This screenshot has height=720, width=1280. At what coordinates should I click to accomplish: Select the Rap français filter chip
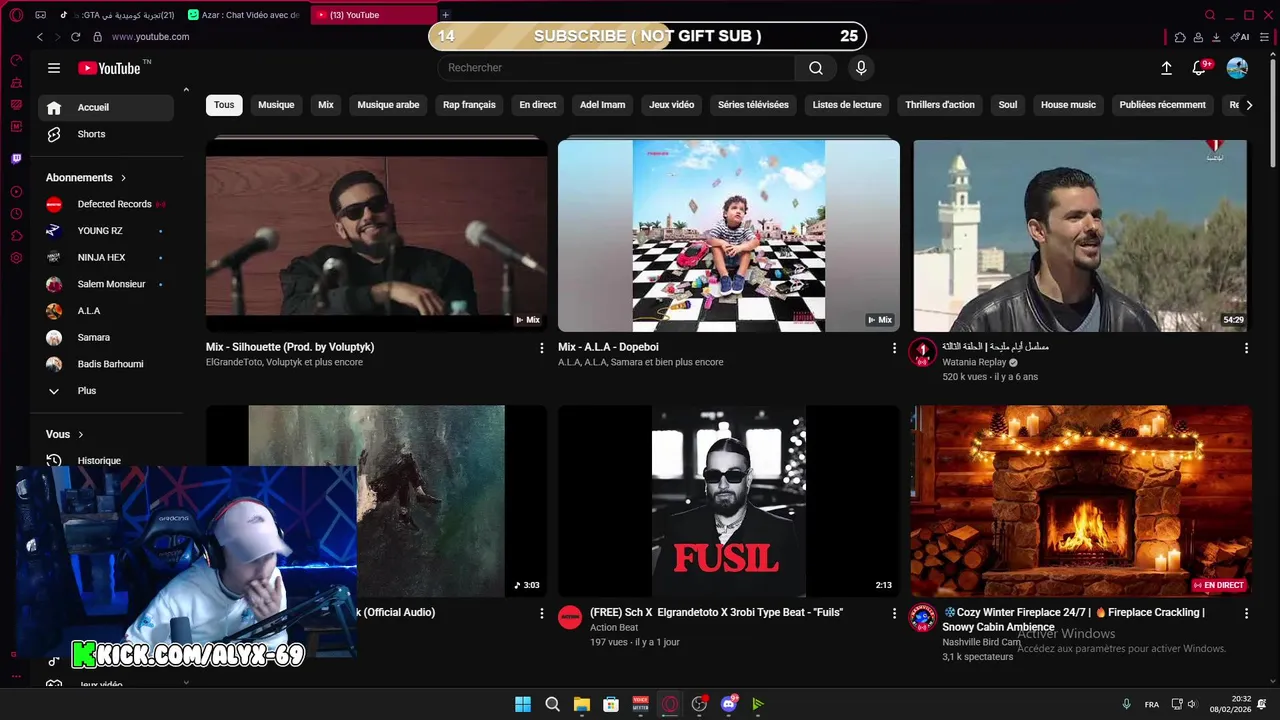469,105
